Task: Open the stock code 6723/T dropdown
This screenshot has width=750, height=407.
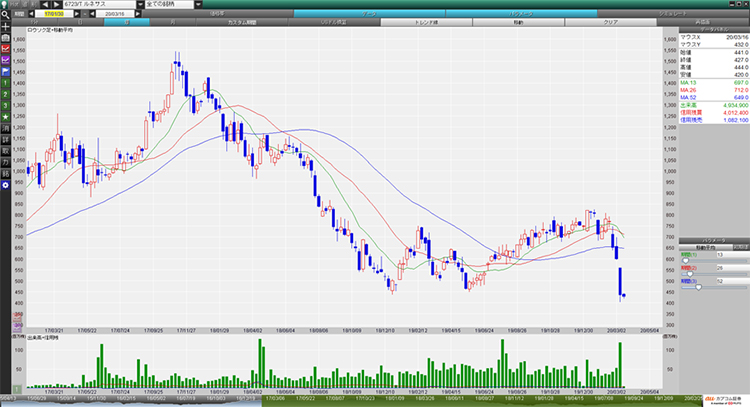Action: pyautogui.click(x=137, y=5)
